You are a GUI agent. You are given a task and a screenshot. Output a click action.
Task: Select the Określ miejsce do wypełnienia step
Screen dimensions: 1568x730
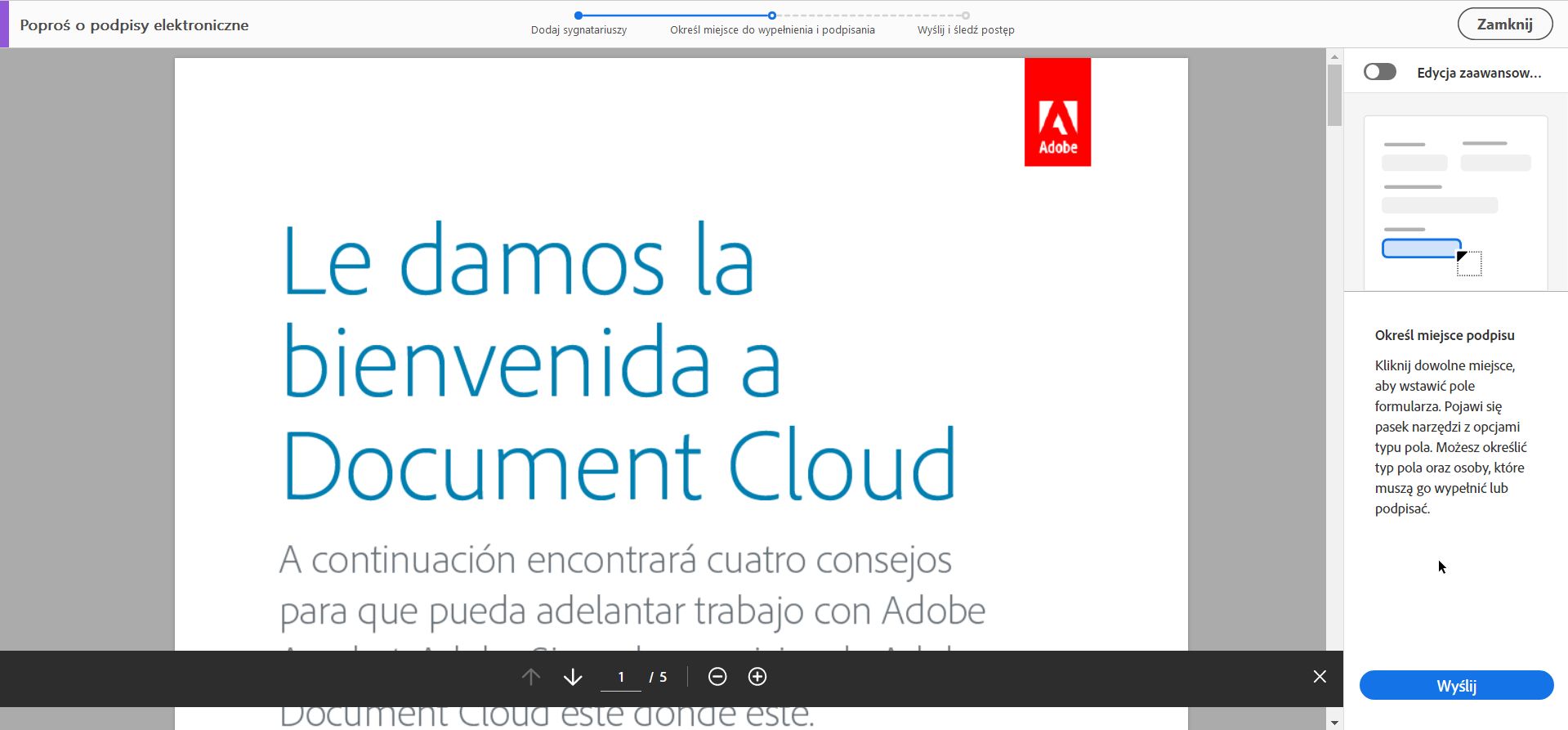coord(772,29)
